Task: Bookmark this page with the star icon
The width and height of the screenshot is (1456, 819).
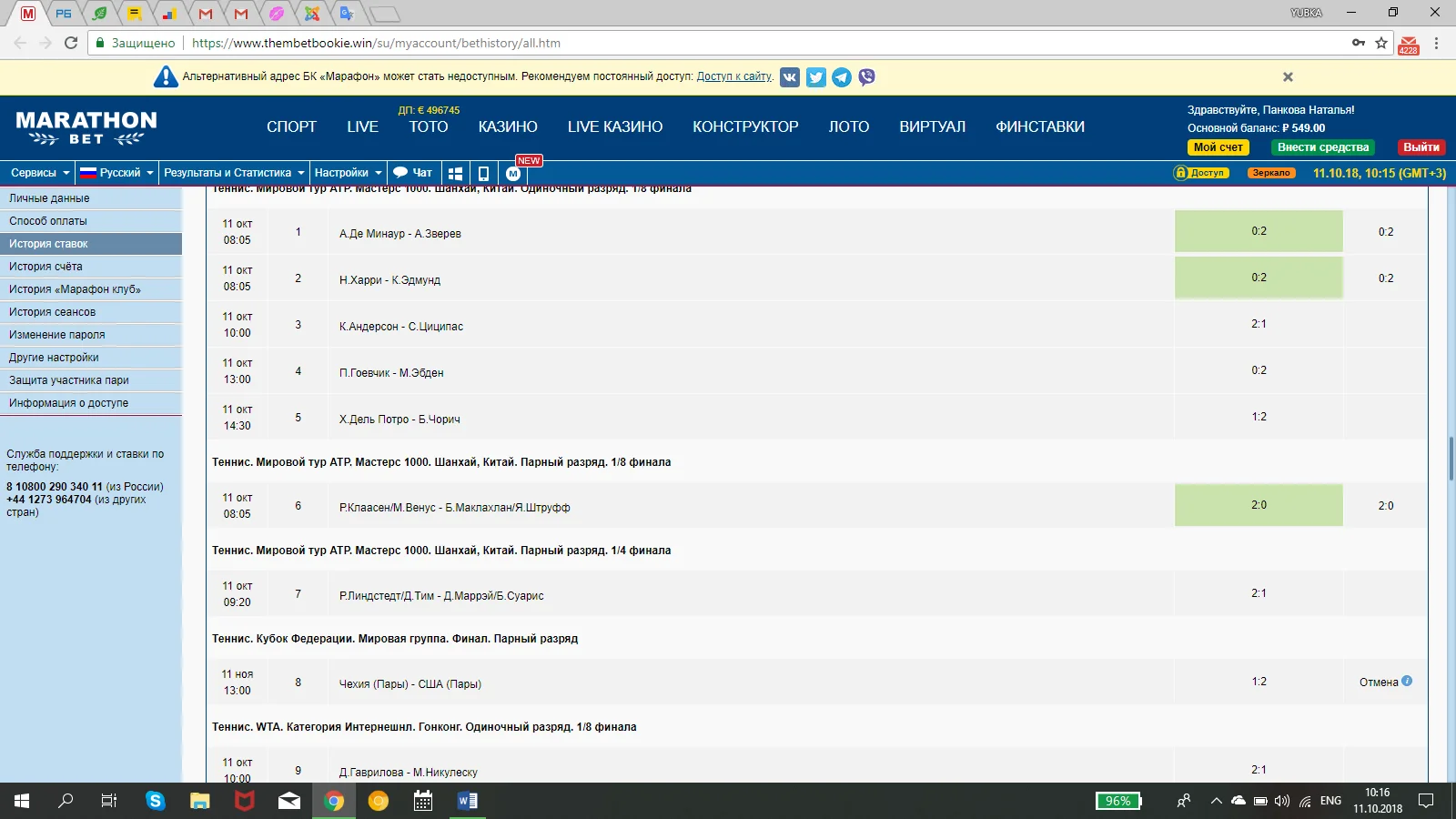Action: click(1381, 43)
